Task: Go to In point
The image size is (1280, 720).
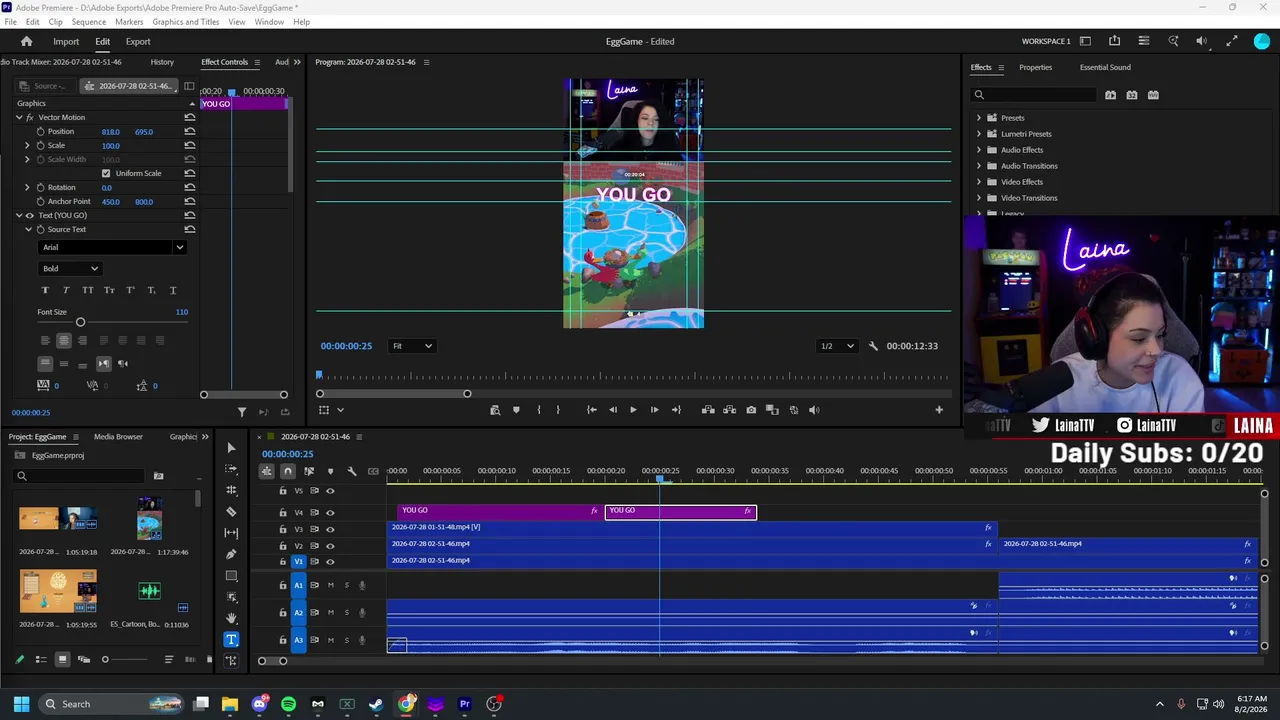Action: 592,410
